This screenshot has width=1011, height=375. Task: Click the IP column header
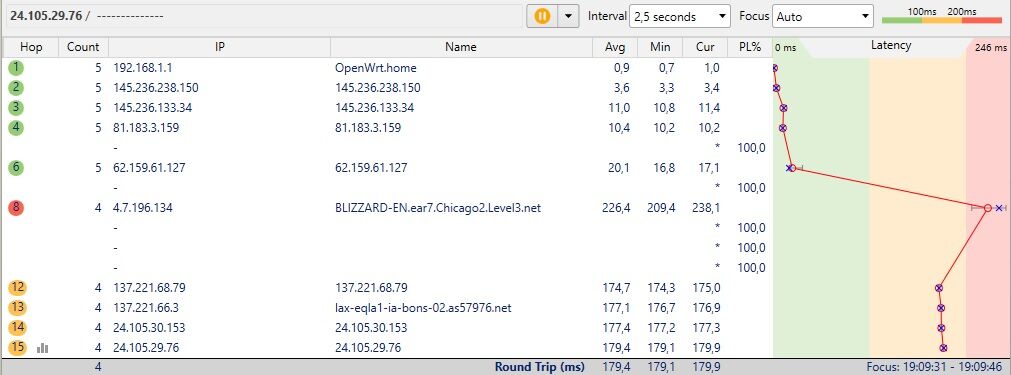[219, 47]
